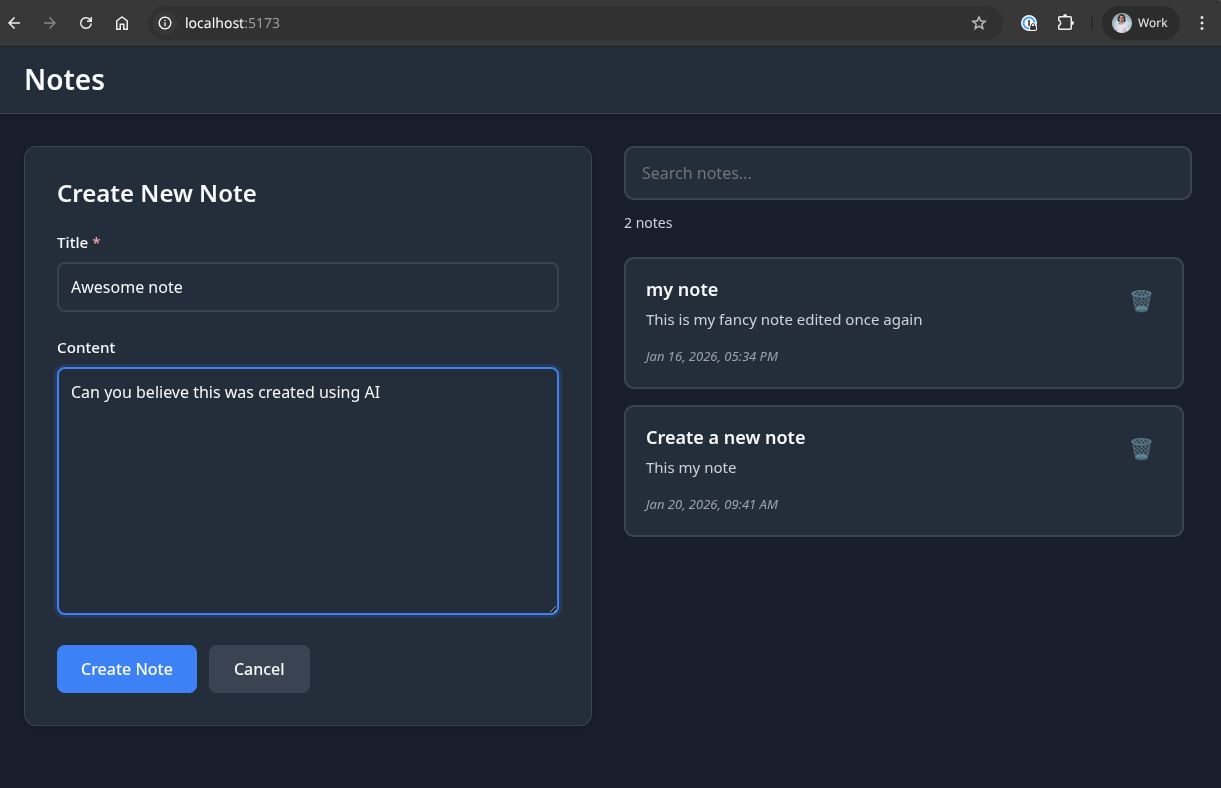Click the back navigation arrow
Viewport: 1221px width, 788px height.
[13, 22]
